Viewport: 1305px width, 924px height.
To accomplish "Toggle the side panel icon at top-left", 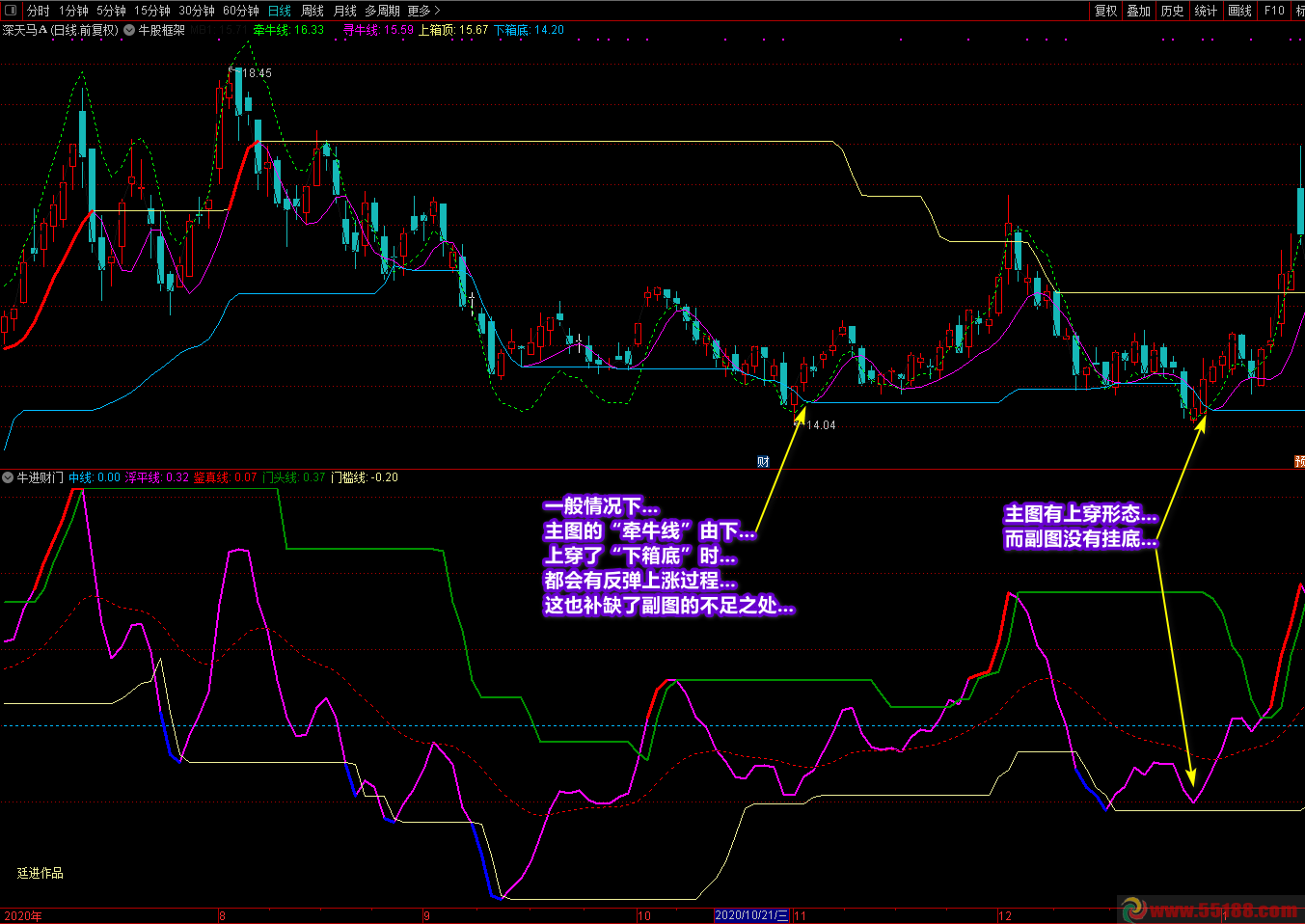I will tap(11, 11).
